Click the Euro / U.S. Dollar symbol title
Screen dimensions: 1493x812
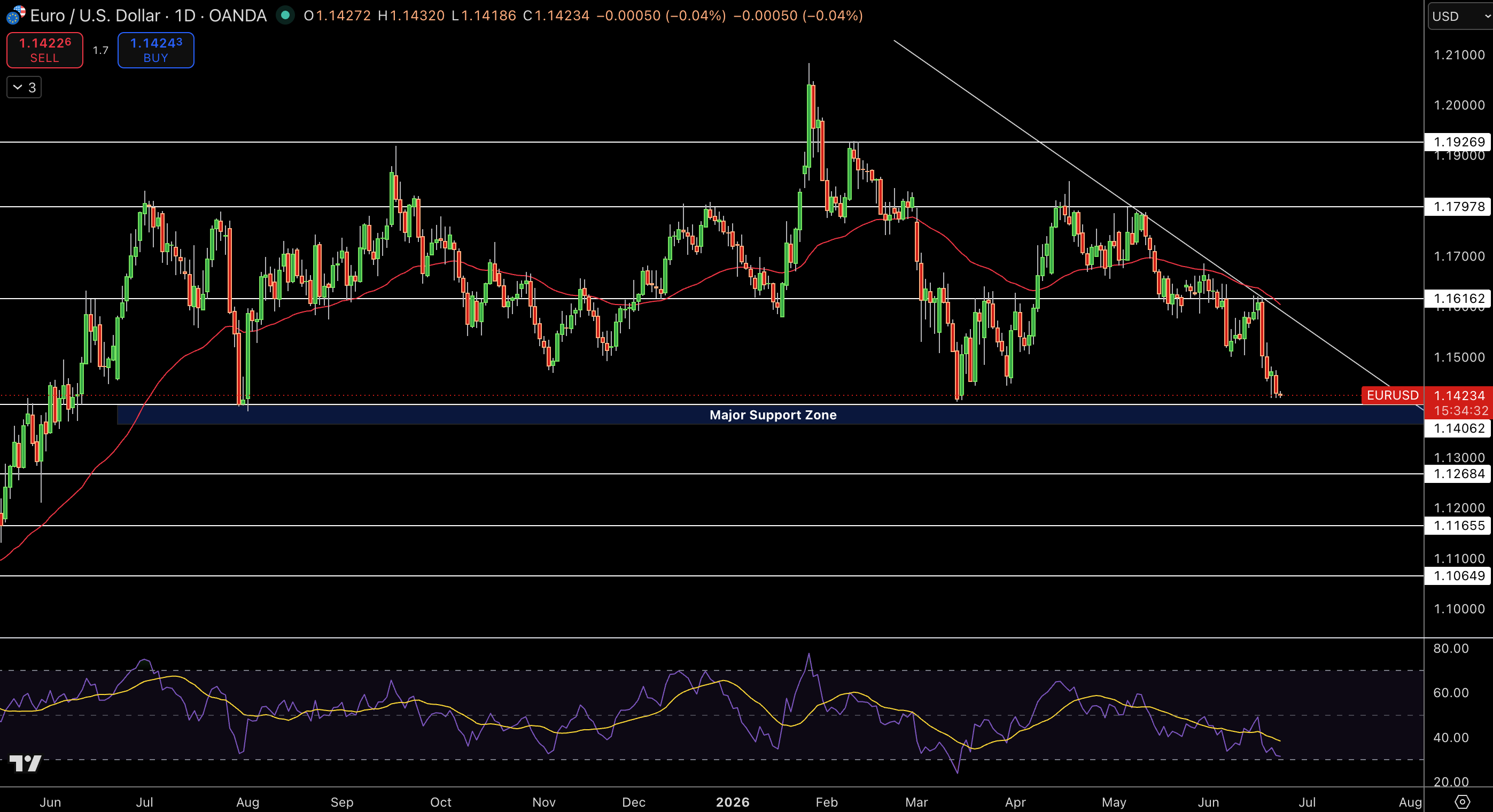click(x=95, y=15)
